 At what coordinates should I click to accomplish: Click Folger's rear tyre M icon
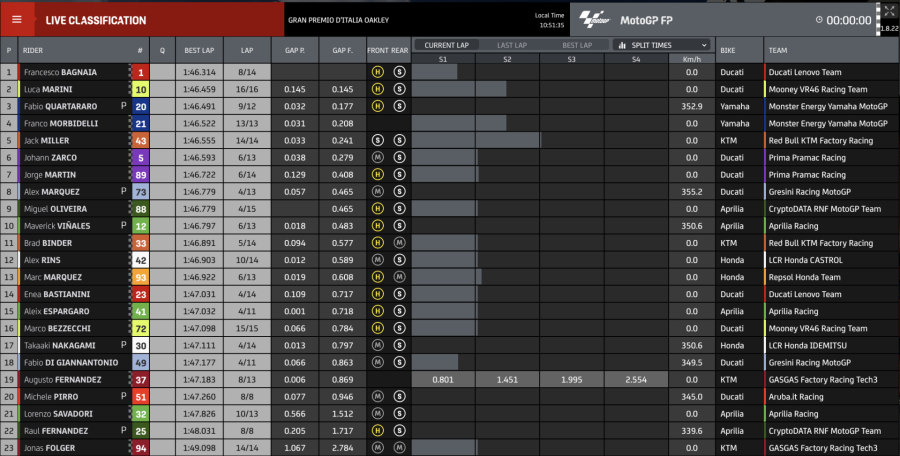(399, 448)
